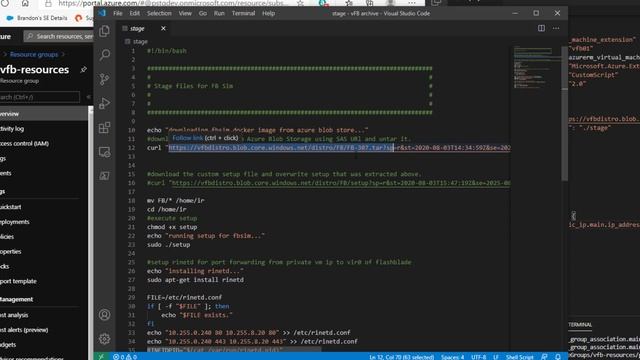The height and width of the screenshot is (360, 640).
Task: Open the Overview item in Azure sidebar
Action: coord(44,114)
